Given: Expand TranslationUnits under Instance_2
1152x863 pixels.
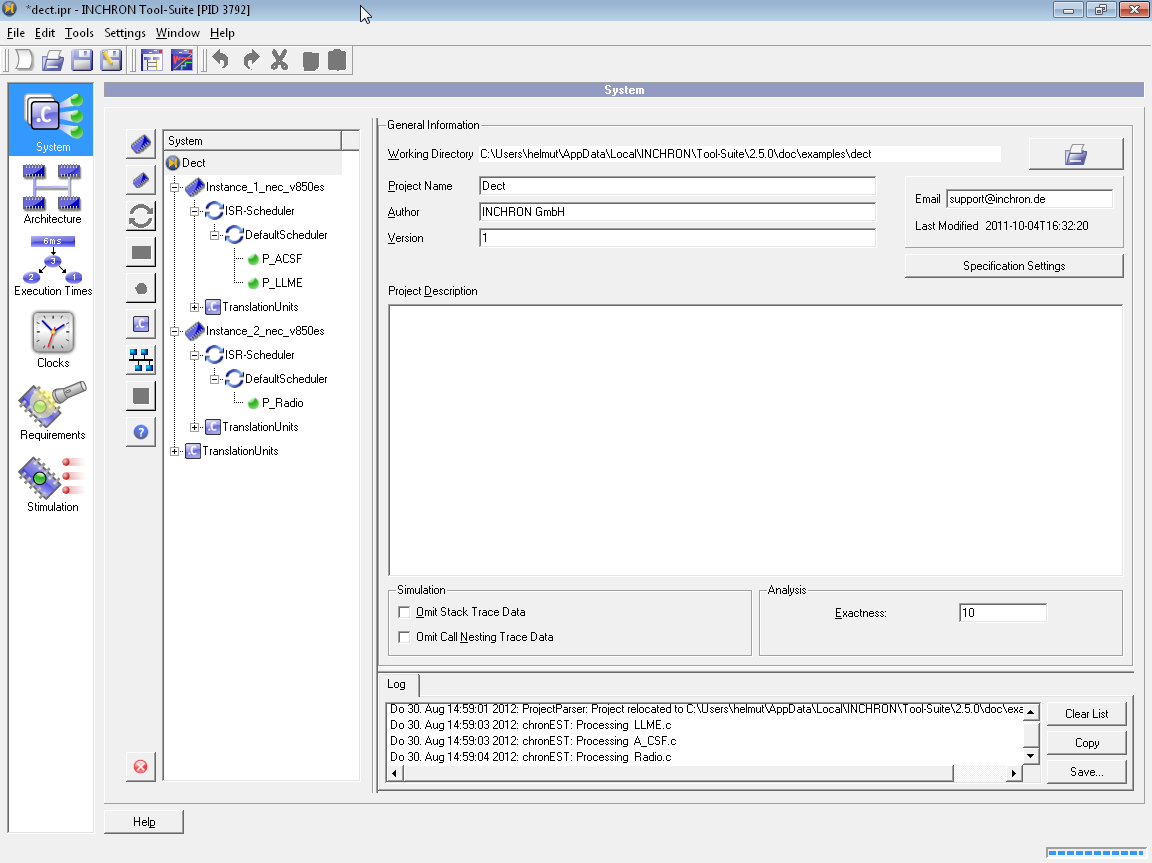Looking at the screenshot, I should point(195,427).
